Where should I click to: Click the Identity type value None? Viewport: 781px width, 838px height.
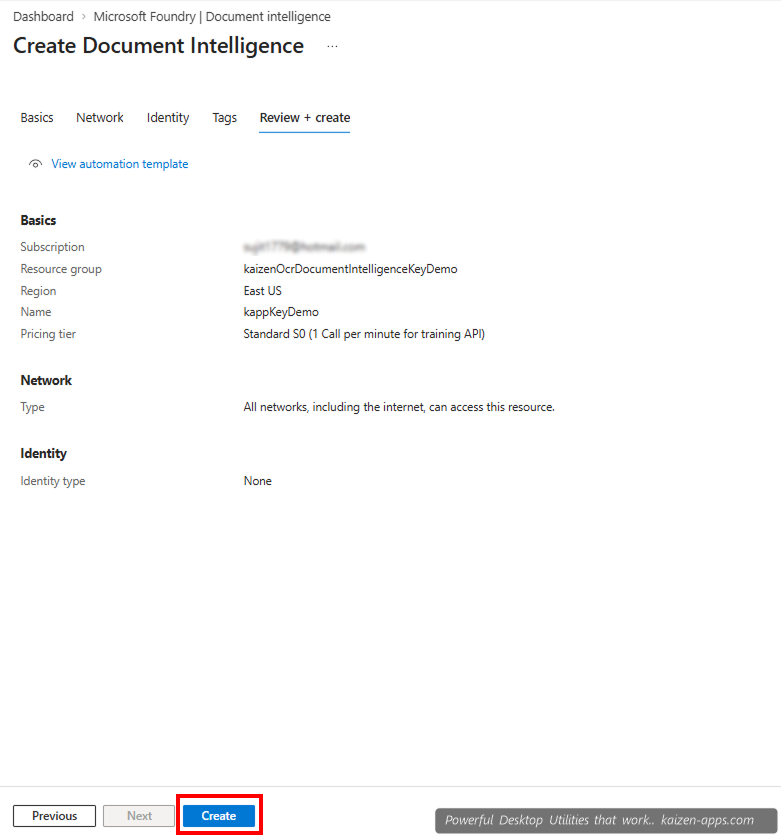(258, 481)
